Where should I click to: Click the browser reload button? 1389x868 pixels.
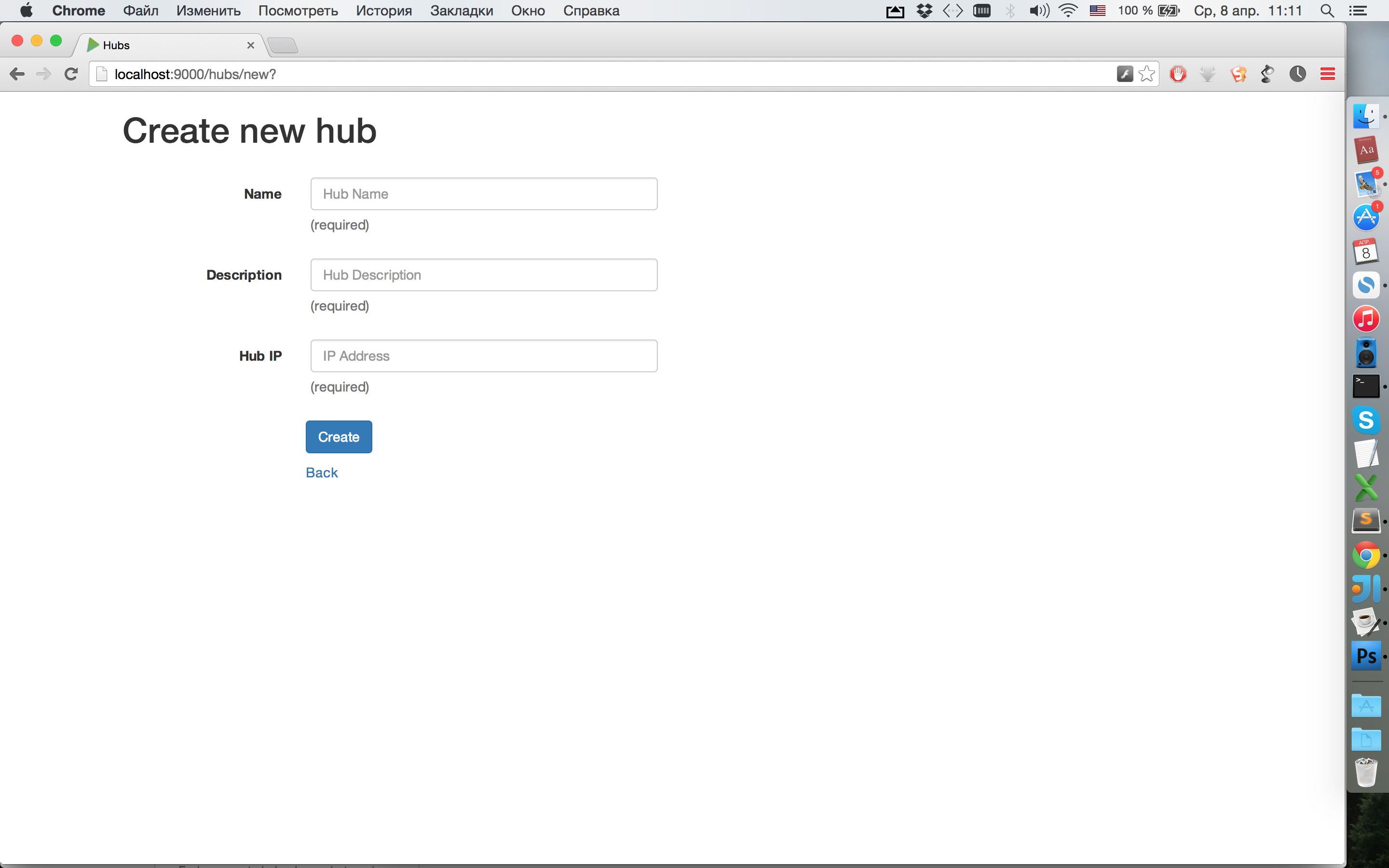71,74
